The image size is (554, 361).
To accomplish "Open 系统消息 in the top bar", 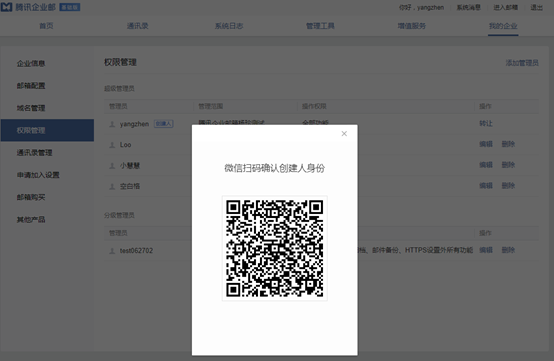I will (x=468, y=7).
